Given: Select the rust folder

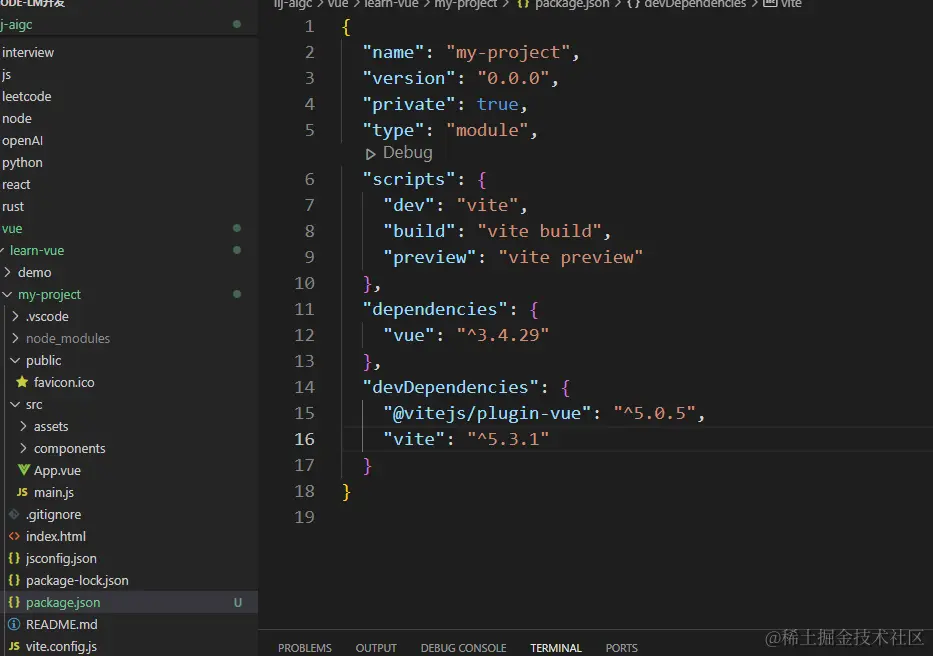Looking at the screenshot, I should (x=13, y=207).
